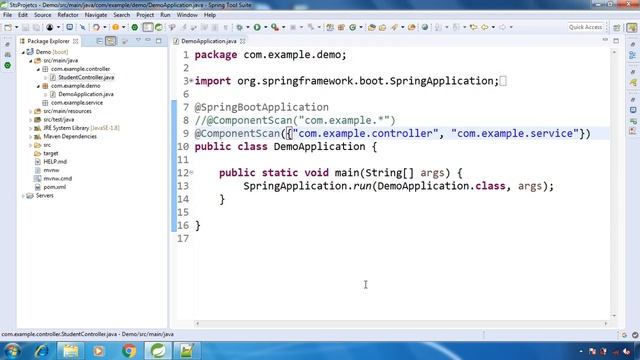
Task: Click the green Boot Dashboard icon in the toolbar
Action: [134, 27]
